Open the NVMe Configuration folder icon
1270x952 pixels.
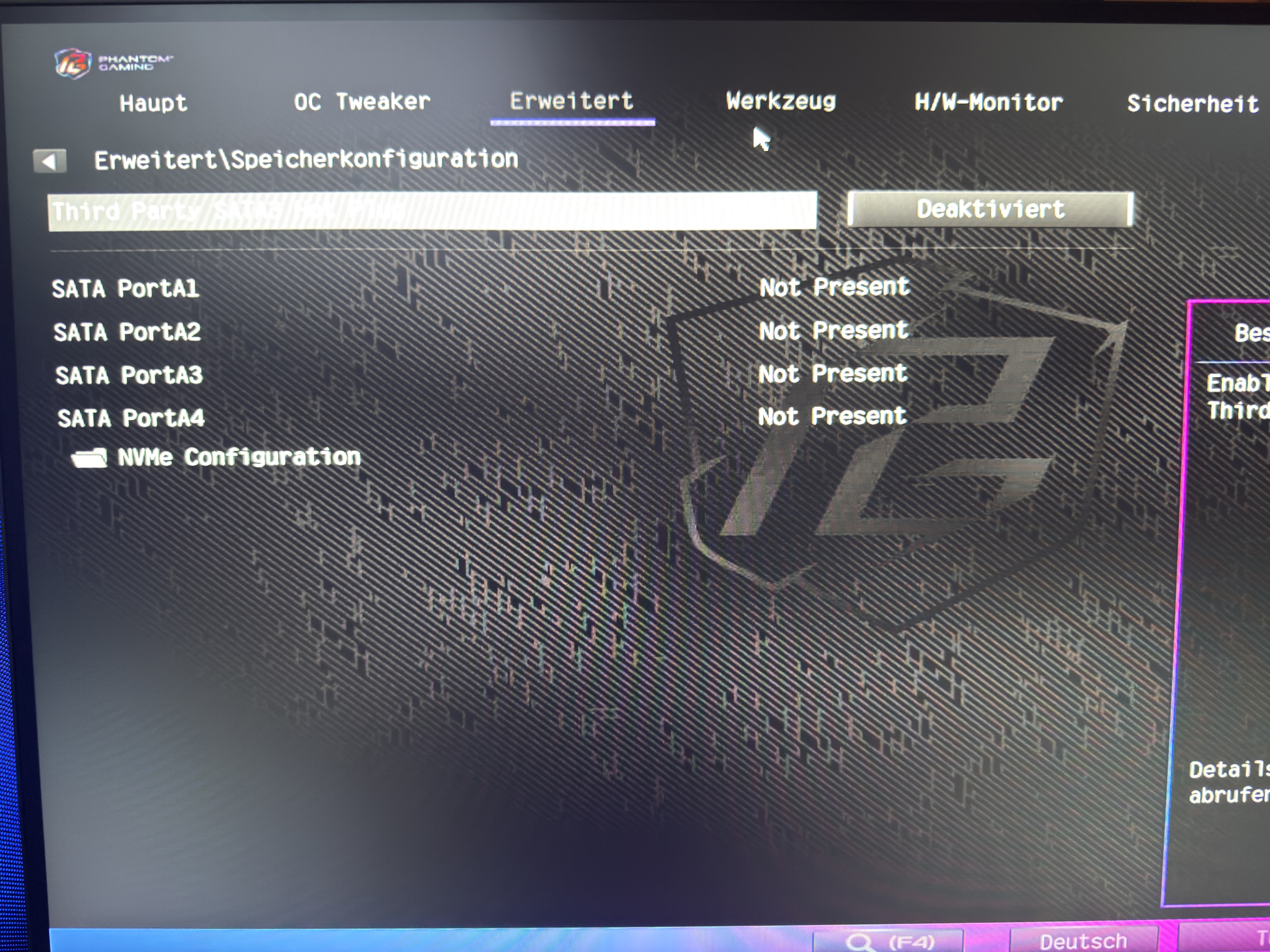coord(89,458)
